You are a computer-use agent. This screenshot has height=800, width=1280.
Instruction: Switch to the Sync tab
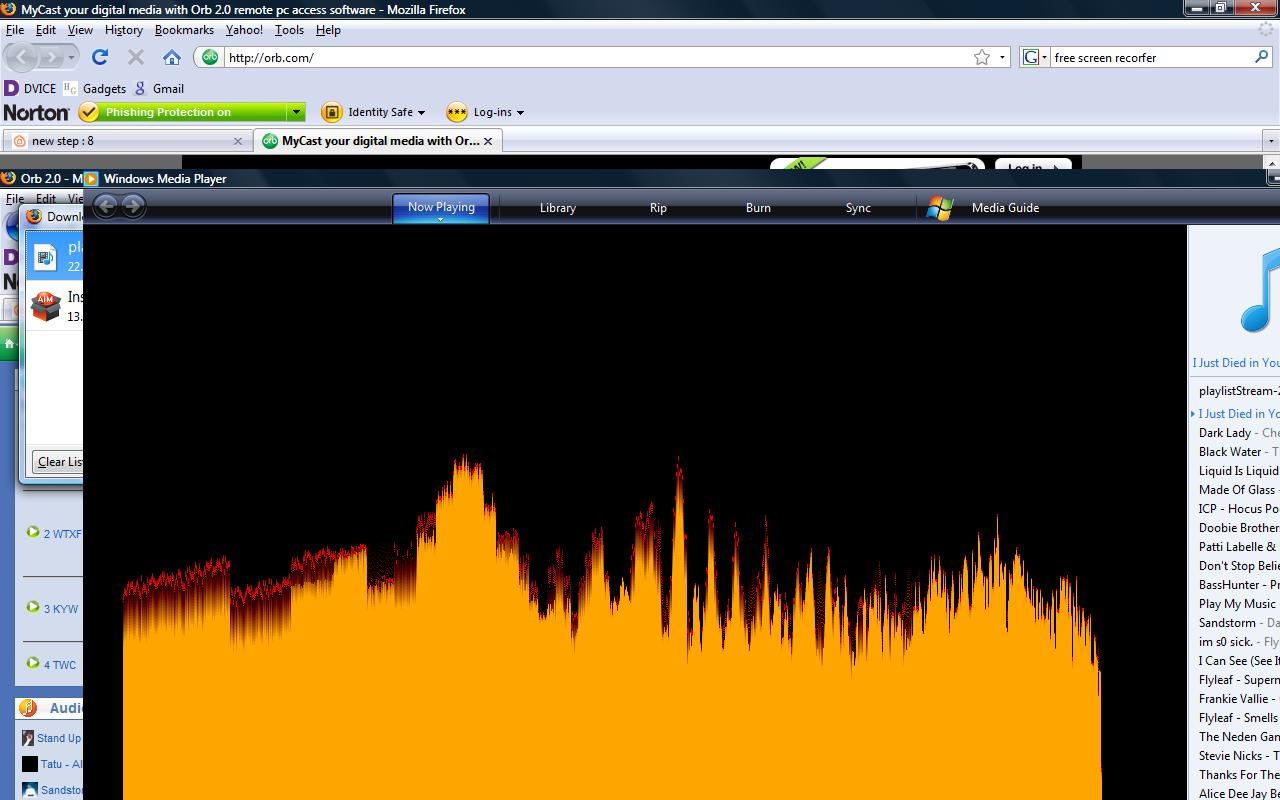(858, 208)
